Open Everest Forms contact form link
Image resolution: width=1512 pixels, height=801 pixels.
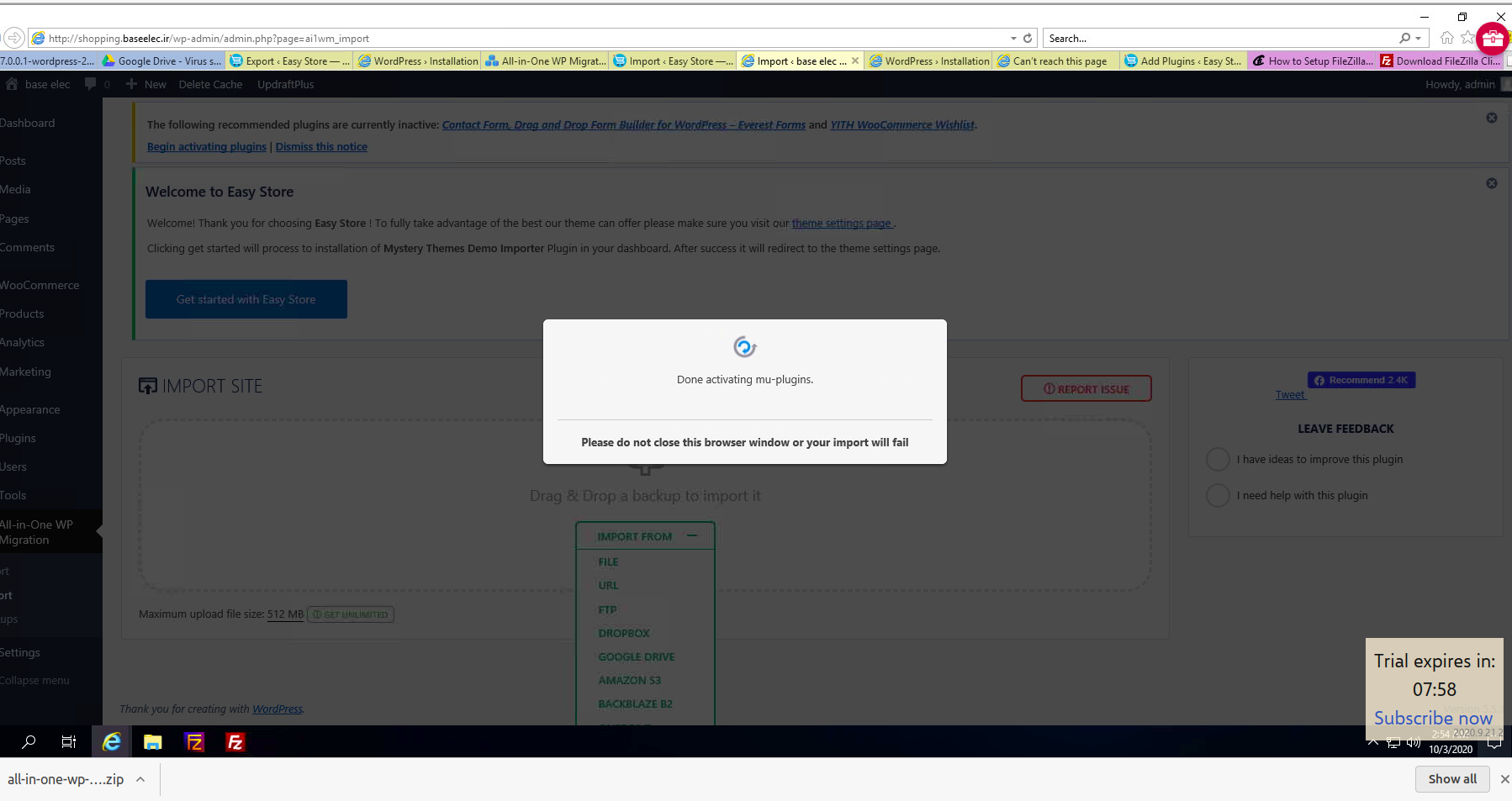624,124
